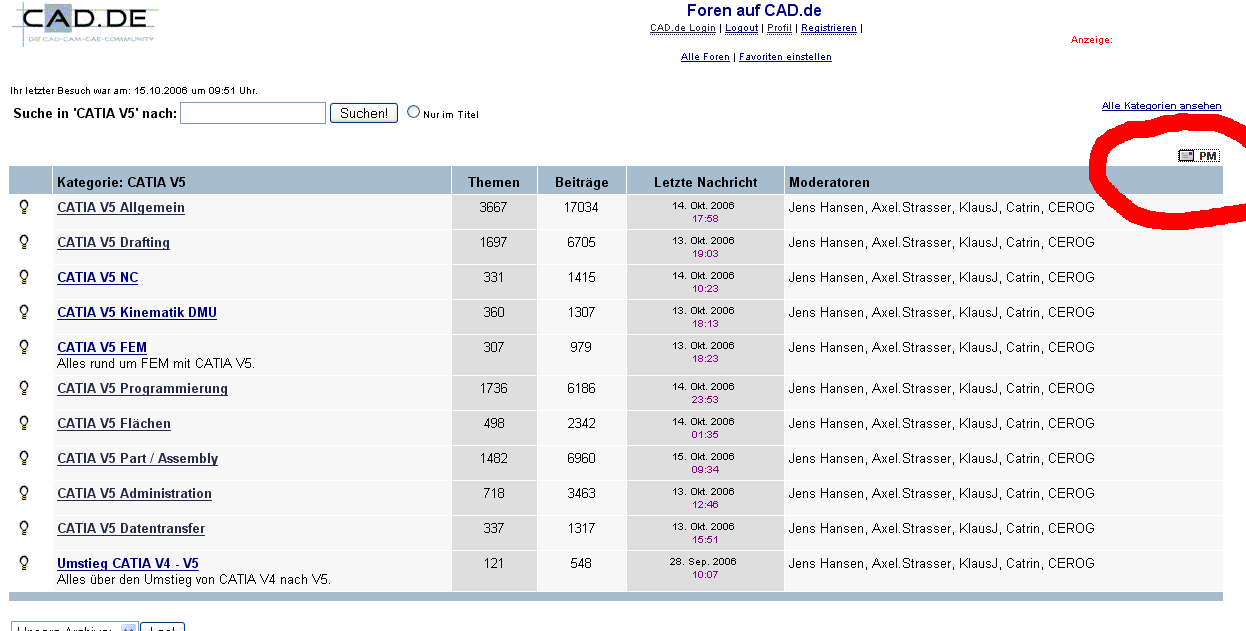Click the moderators list in CATIA V5 Allgemein row
1246x631 pixels.
point(942,207)
